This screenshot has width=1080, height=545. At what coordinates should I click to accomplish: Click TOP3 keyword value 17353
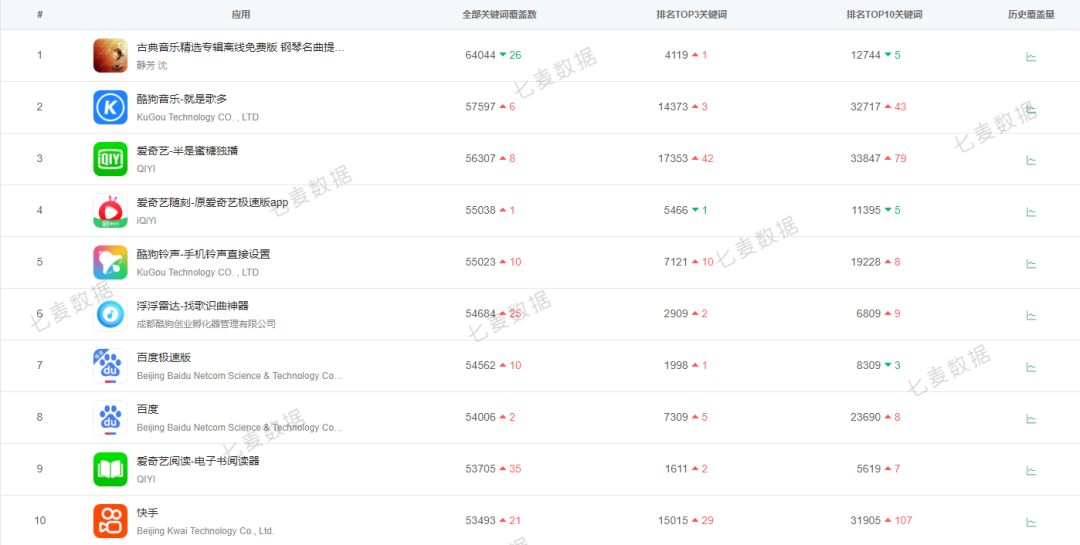click(x=673, y=158)
